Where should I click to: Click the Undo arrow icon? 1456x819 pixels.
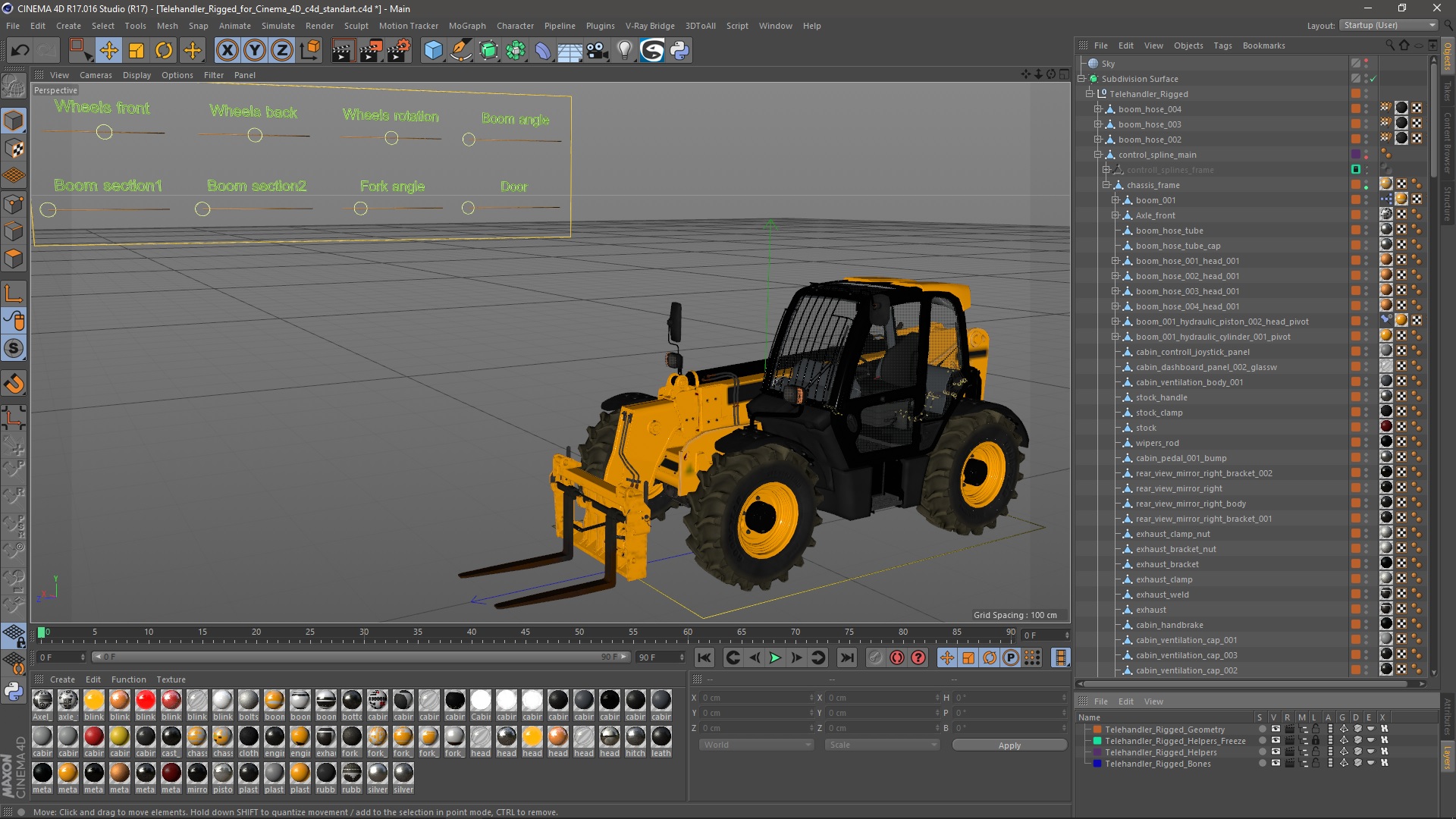(x=20, y=51)
